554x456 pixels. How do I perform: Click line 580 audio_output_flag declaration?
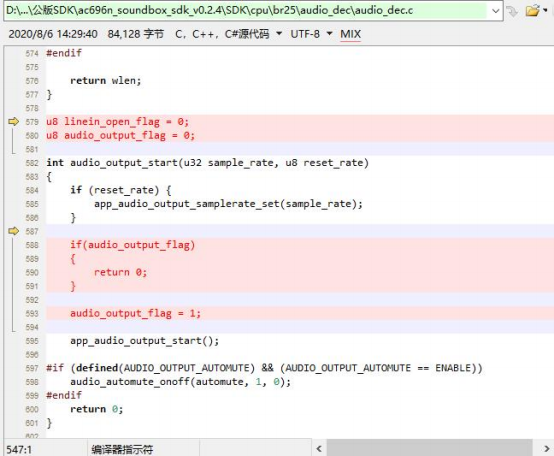tap(120, 135)
